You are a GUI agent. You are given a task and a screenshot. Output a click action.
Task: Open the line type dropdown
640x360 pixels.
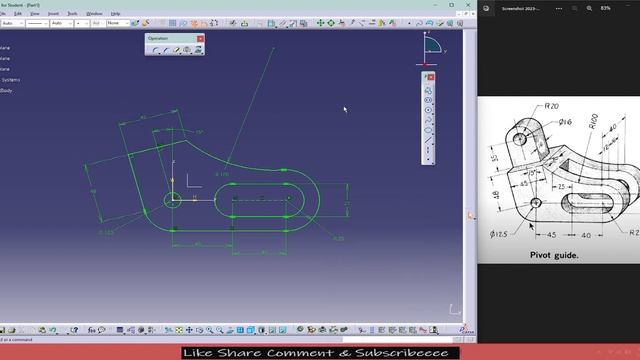pyautogui.click(x=38, y=23)
